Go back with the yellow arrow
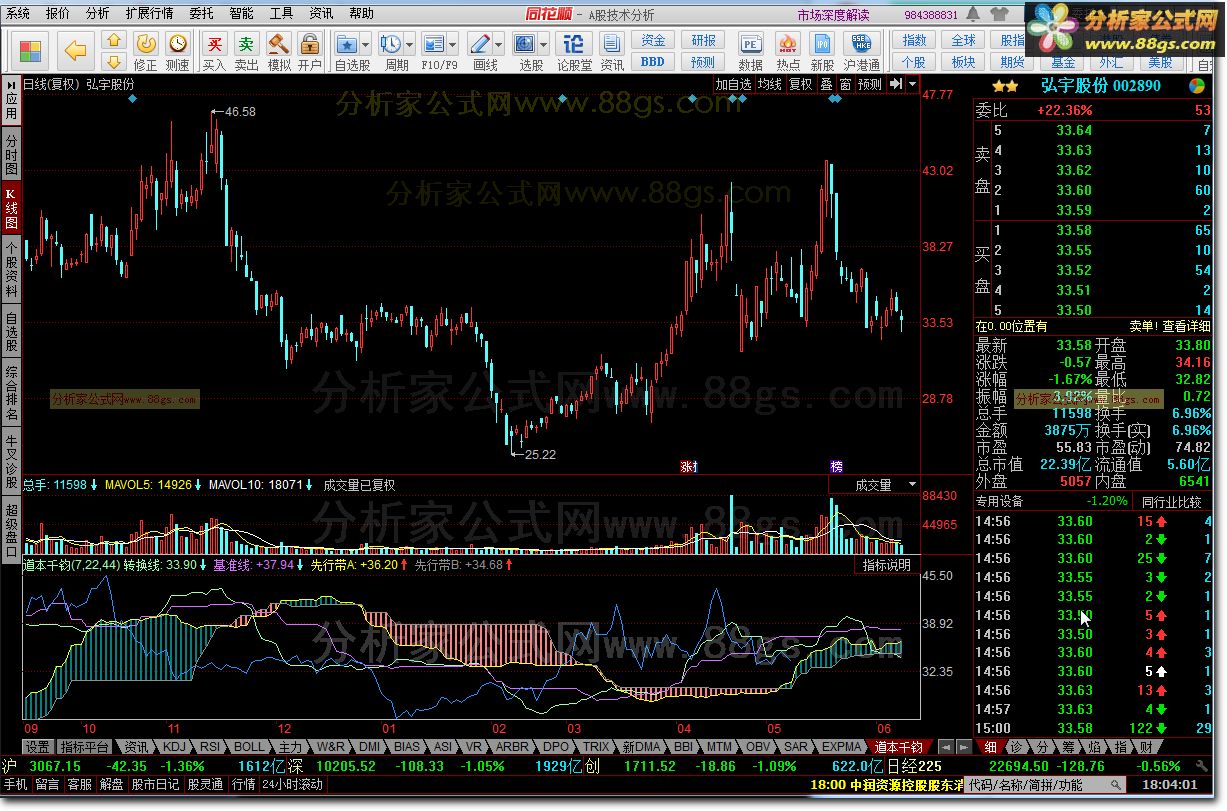This screenshot has height=811, width=1227. pyautogui.click(x=75, y=51)
